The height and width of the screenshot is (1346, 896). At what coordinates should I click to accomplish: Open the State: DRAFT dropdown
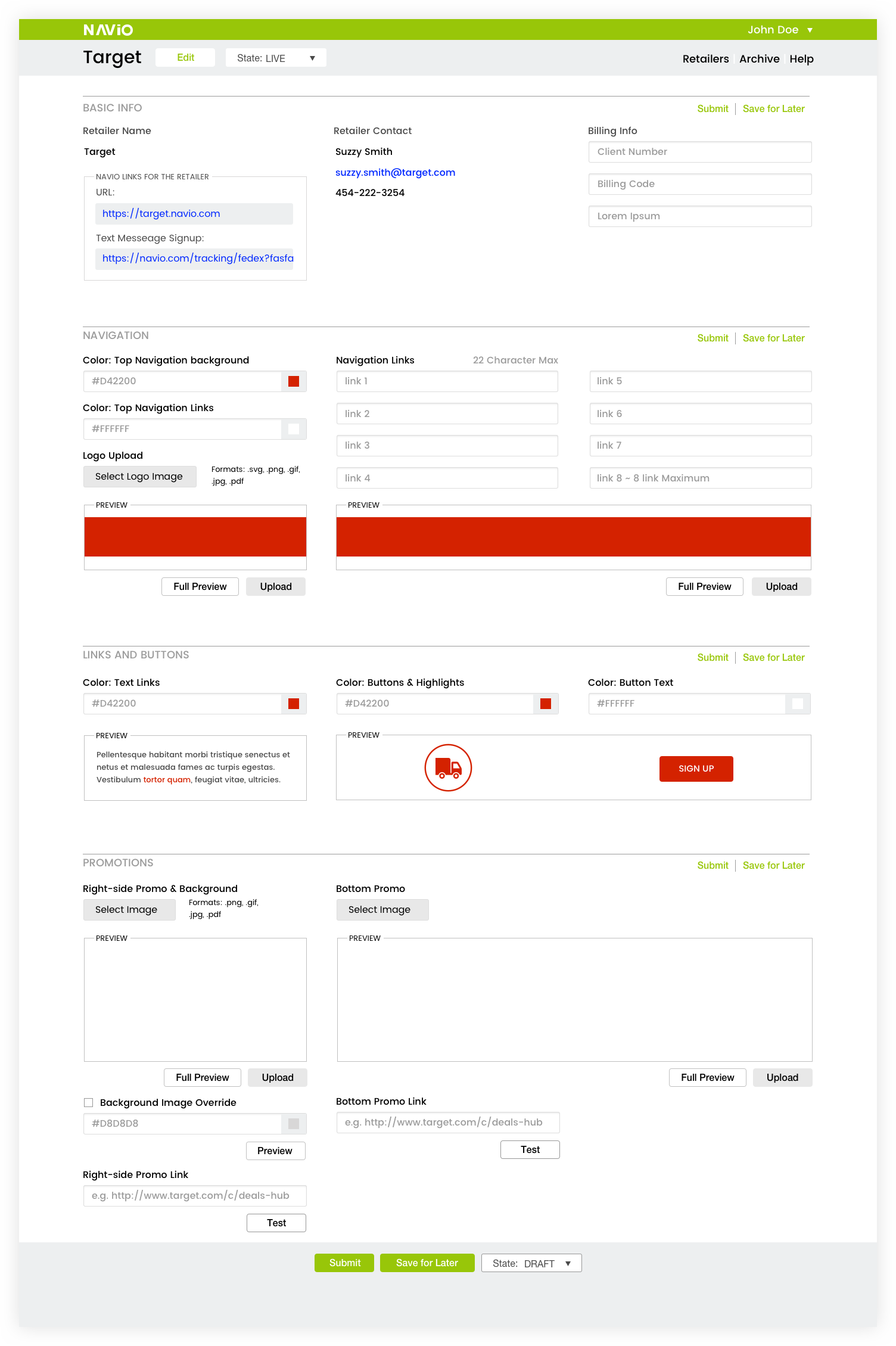click(x=531, y=1263)
